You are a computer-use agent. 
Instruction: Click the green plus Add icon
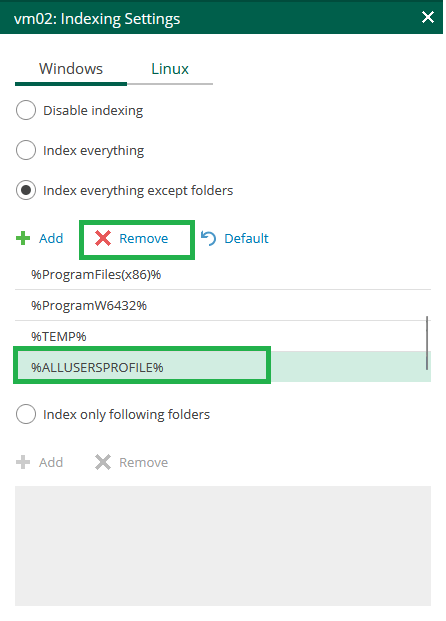(23, 238)
